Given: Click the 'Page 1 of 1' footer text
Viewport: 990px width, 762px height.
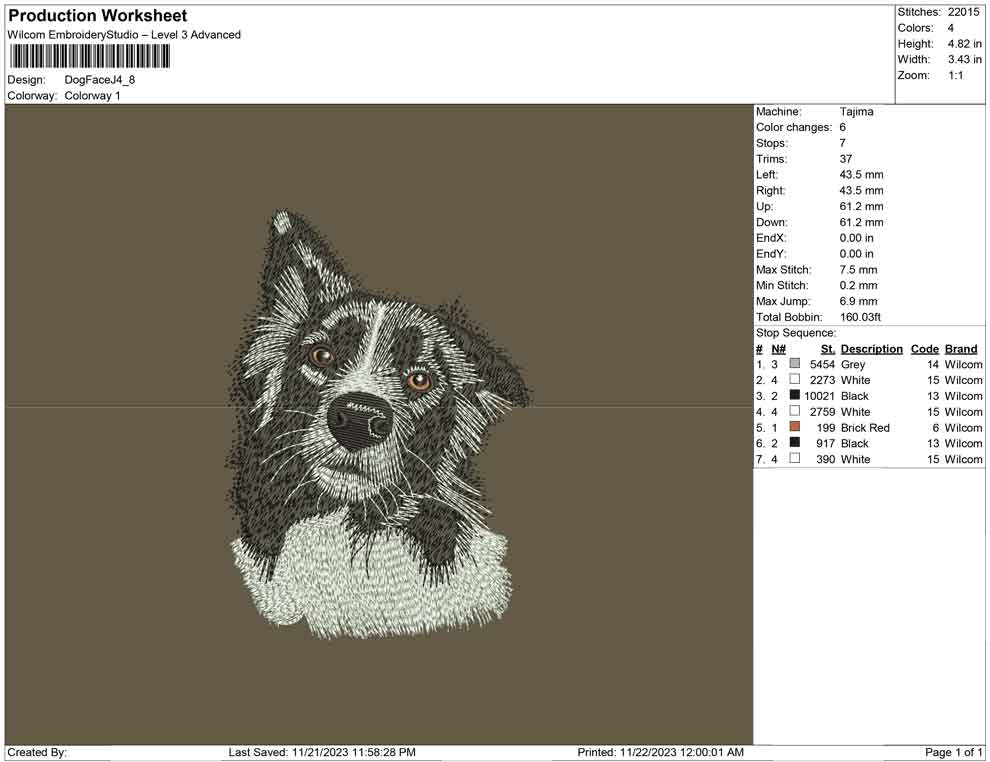Looking at the screenshot, I should point(953,752).
